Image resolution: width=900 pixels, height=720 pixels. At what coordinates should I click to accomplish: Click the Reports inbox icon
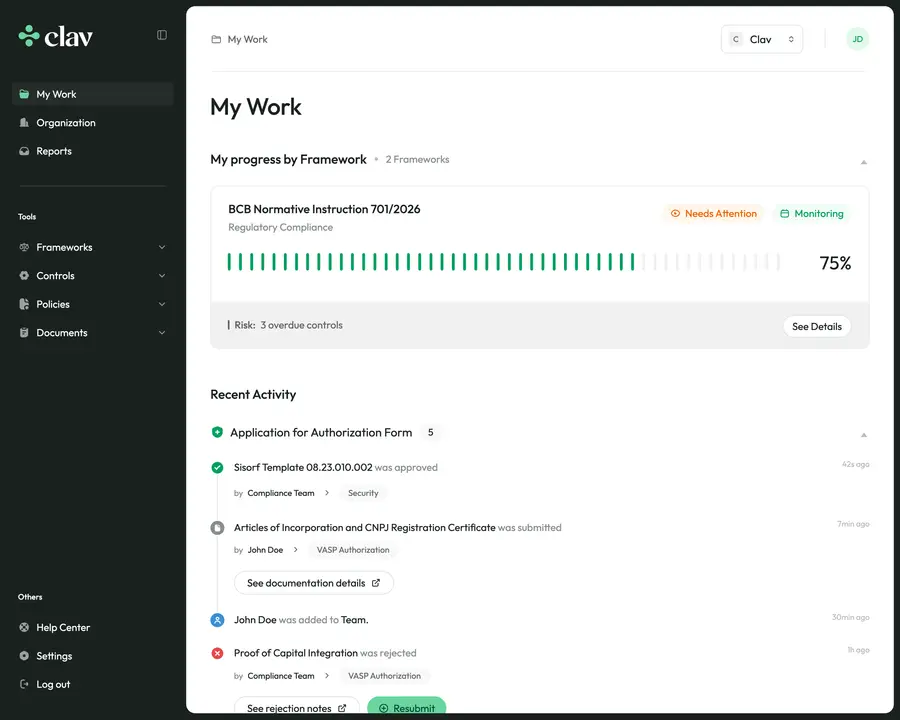[24, 151]
